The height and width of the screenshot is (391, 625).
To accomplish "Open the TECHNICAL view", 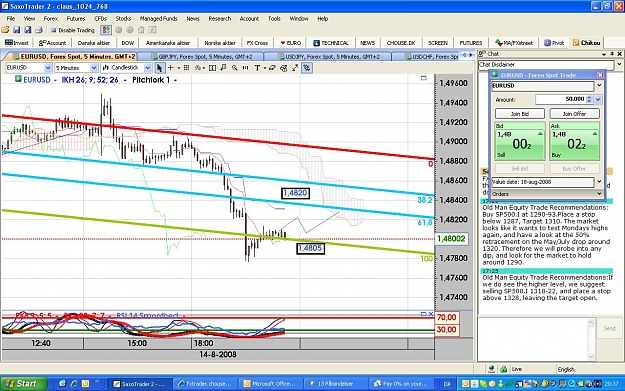I will pyautogui.click(x=331, y=43).
